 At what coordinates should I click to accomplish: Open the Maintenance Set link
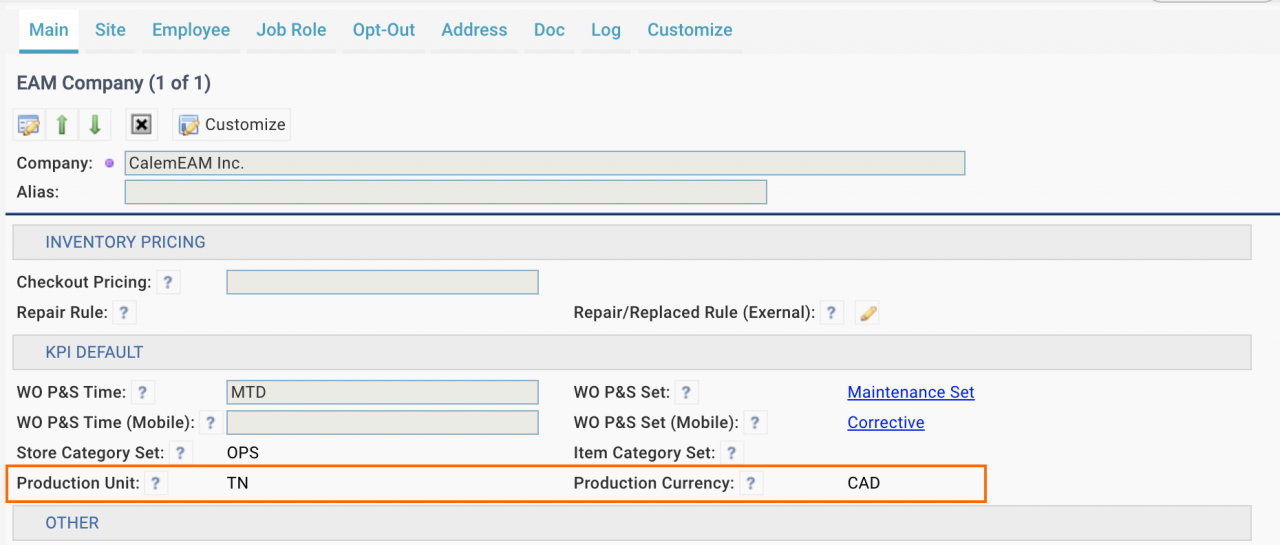(911, 393)
